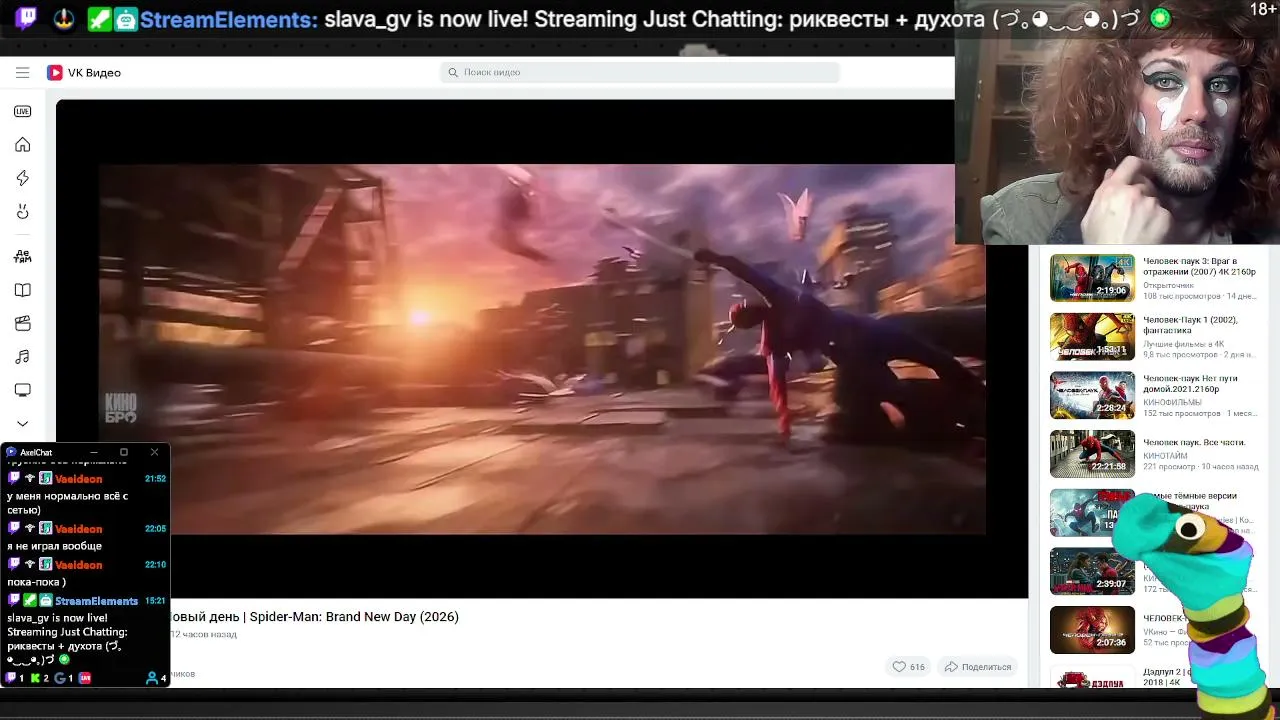Click title 'Человек паук. Все части.'
The height and width of the screenshot is (720, 1280).
tap(1194, 443)
